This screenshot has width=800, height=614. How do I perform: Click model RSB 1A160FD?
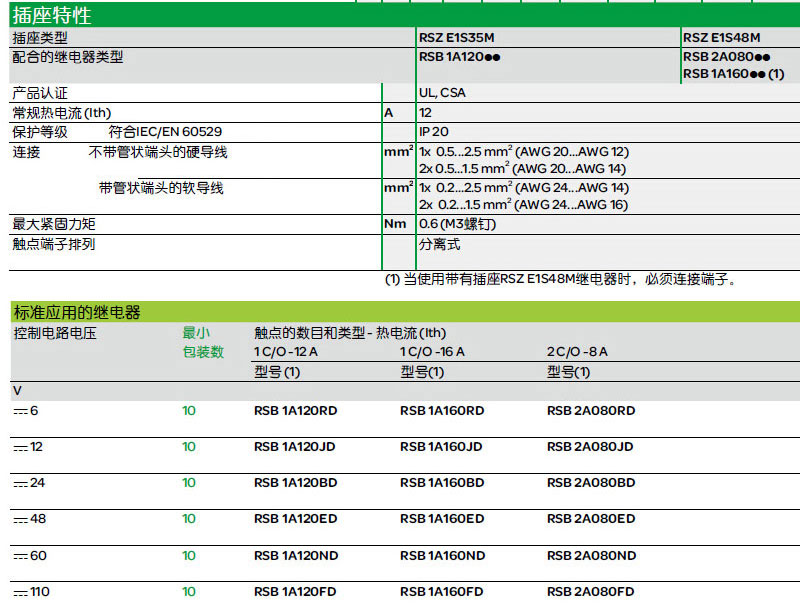coord(441,592)
